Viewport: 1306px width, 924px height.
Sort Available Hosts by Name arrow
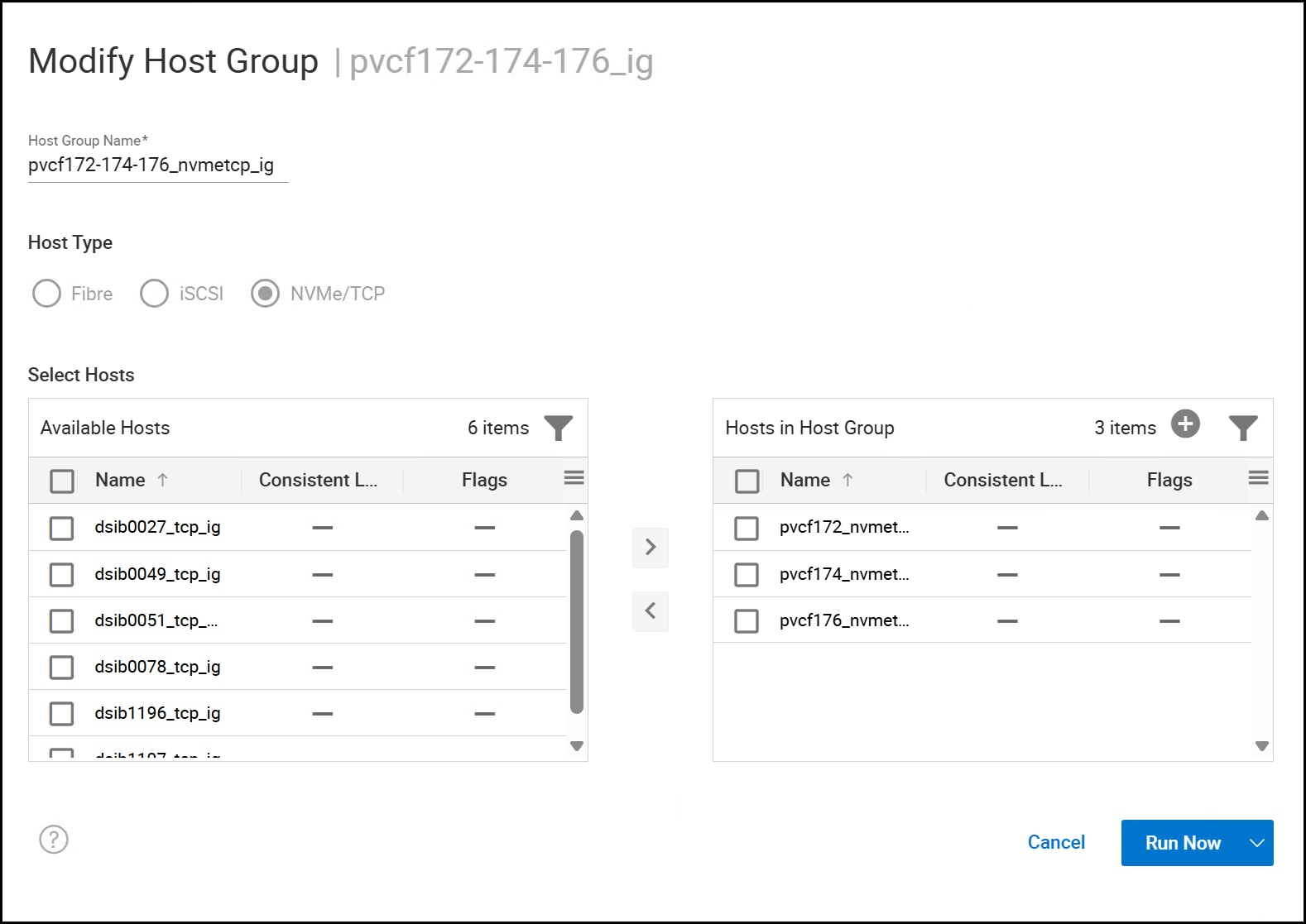pyautogui.click(x=163, y=480)
